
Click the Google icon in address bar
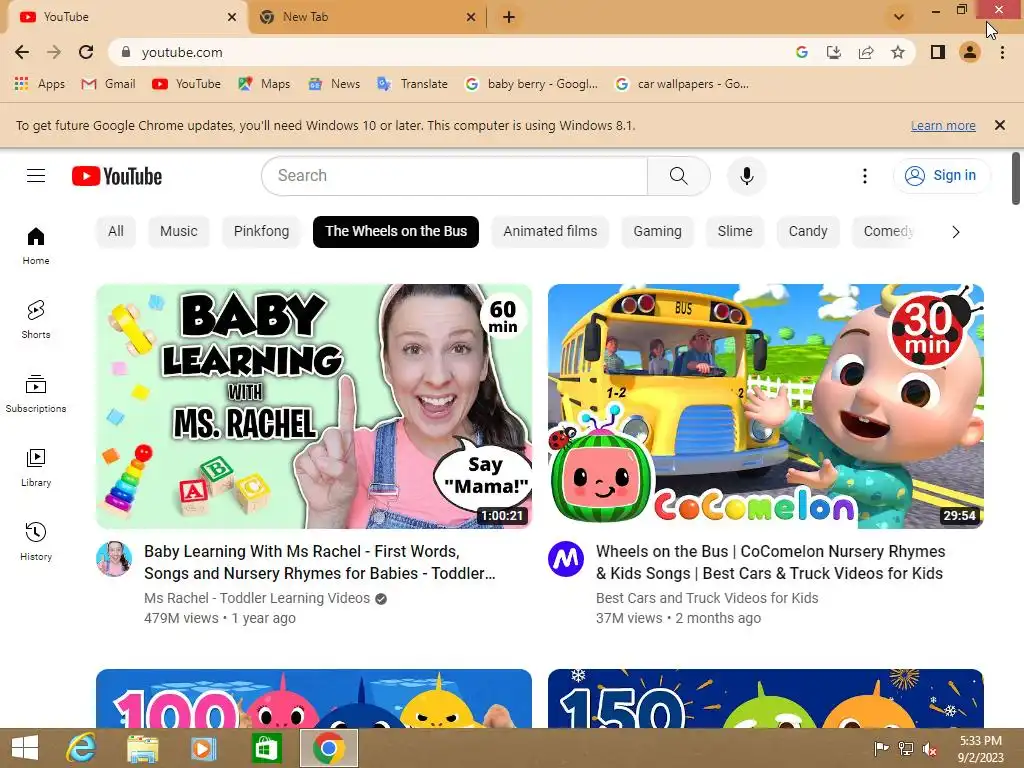click(x=802, y=52)
